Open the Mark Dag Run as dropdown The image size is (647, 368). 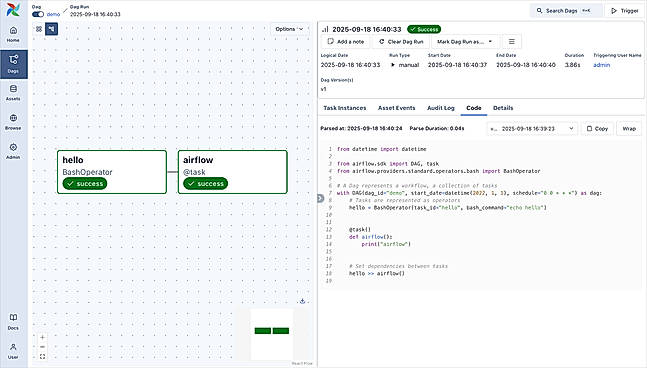pyautogui.click(x=465, y=42)
